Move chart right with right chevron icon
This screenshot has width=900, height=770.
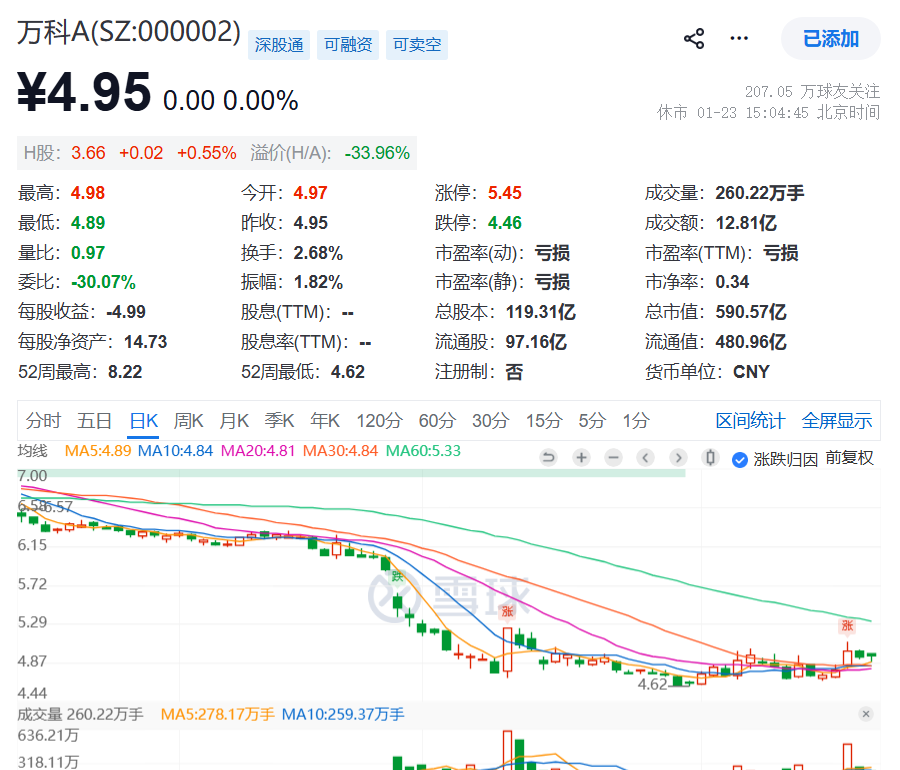click(678, 458)
